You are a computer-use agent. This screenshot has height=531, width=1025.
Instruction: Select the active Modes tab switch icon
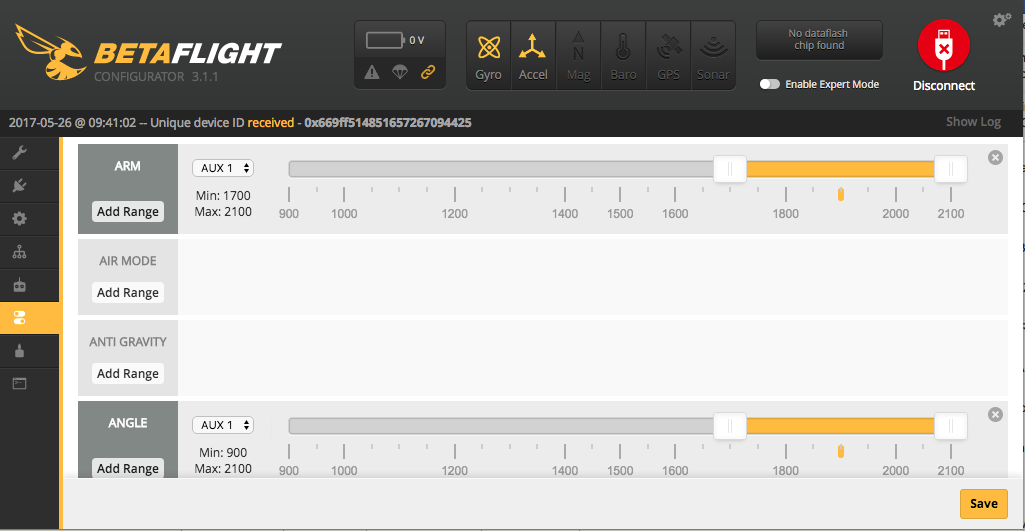pyautogui.click(x=20, y=318)
